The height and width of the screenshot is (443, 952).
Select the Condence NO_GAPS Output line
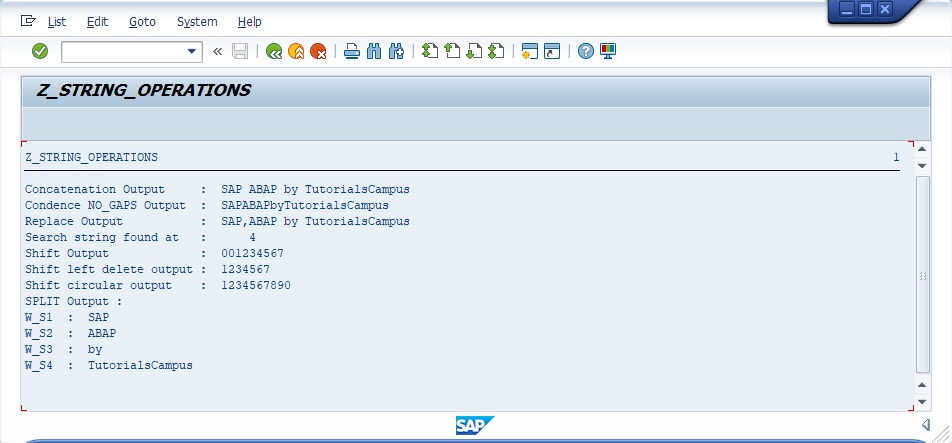(x=206, y=205)
